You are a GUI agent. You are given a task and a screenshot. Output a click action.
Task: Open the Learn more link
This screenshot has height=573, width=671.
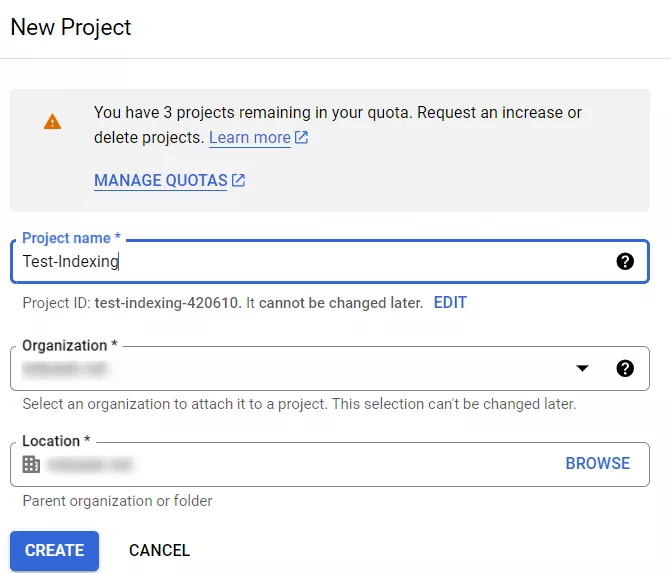(x=249, y=138)
